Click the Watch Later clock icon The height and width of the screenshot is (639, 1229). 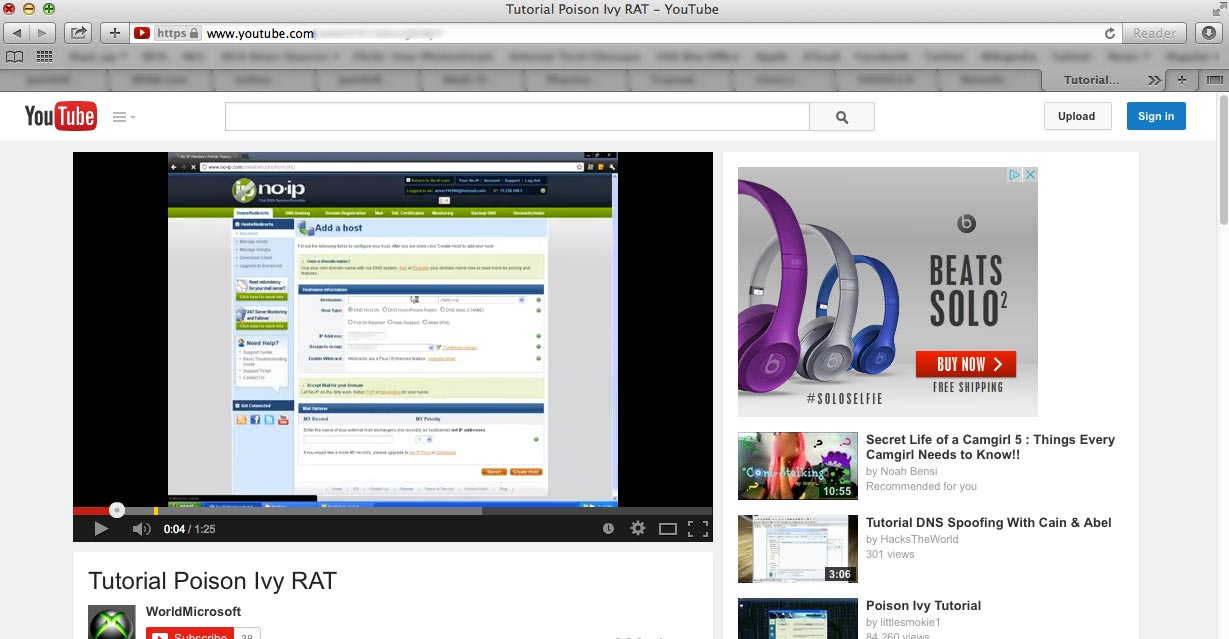pyautogui.click(x=608, y=529)
